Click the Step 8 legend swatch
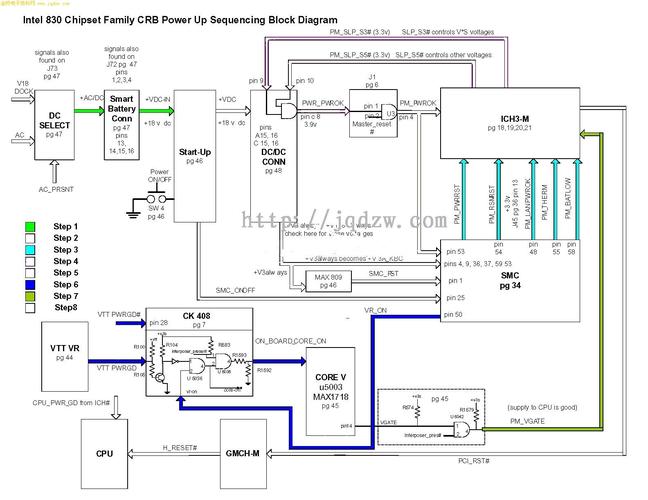 tap(30, 308)
